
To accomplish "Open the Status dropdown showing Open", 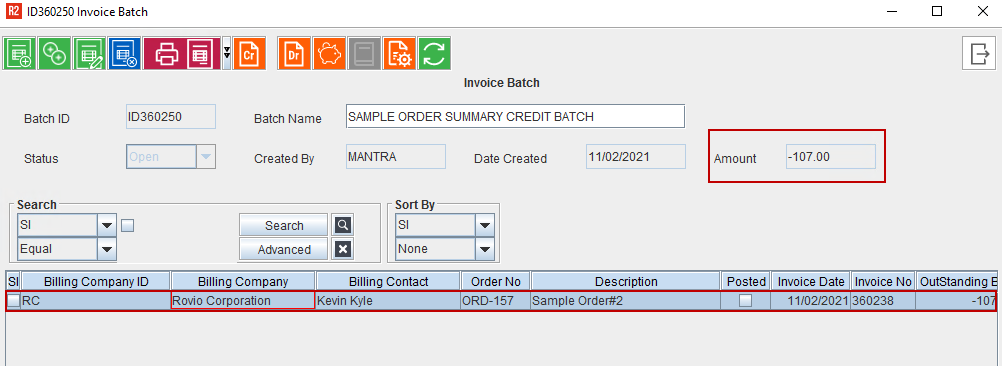I will tap(171, 156).
